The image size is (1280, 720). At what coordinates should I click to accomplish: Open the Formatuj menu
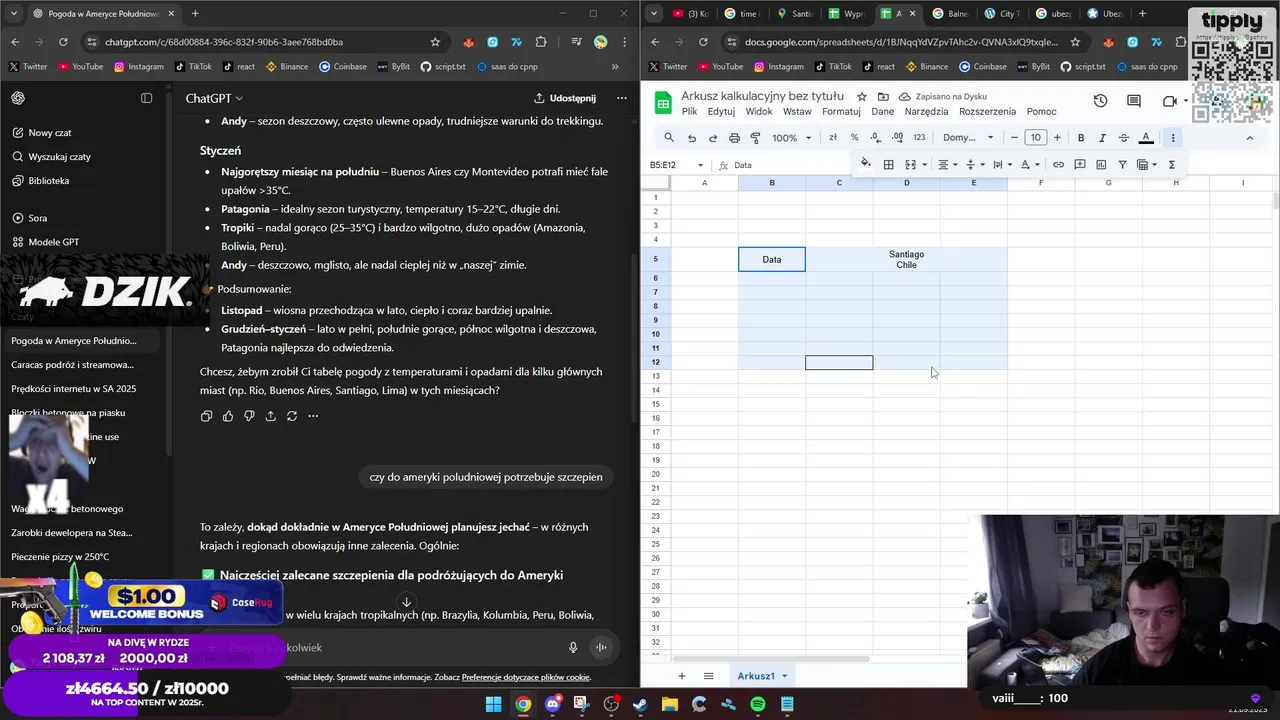[x=841, y=111]
